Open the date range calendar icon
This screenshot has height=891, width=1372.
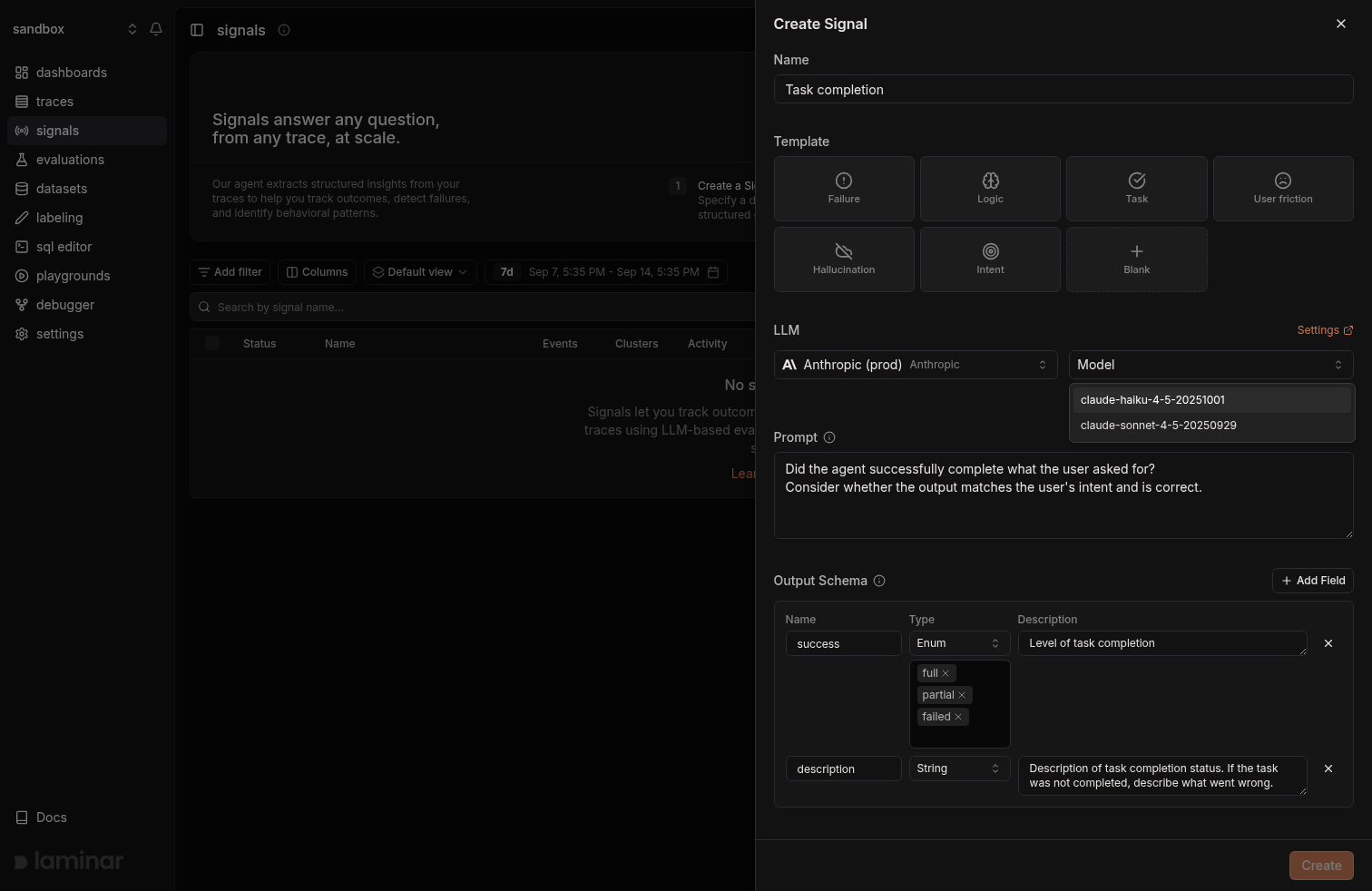(x=713, y=272)
